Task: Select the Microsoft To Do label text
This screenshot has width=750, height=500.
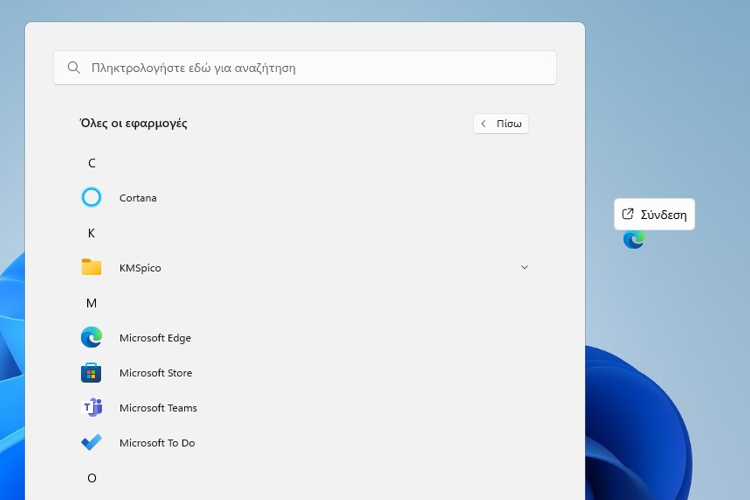Action: pyautogui.click(x=157, y=443)
